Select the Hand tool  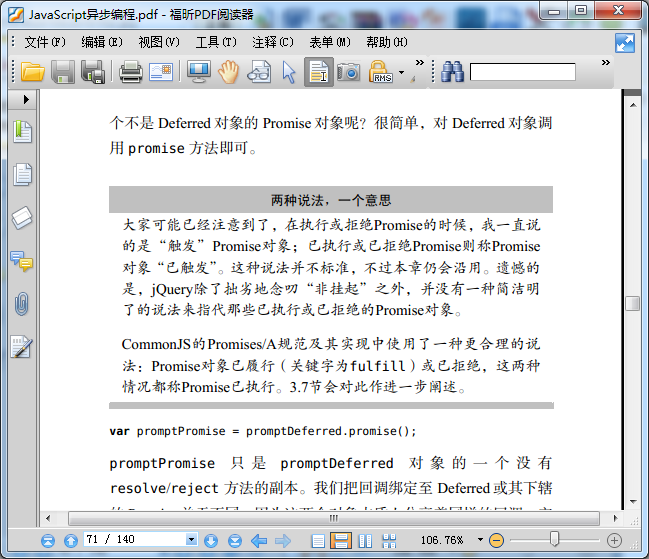(228, 72)
